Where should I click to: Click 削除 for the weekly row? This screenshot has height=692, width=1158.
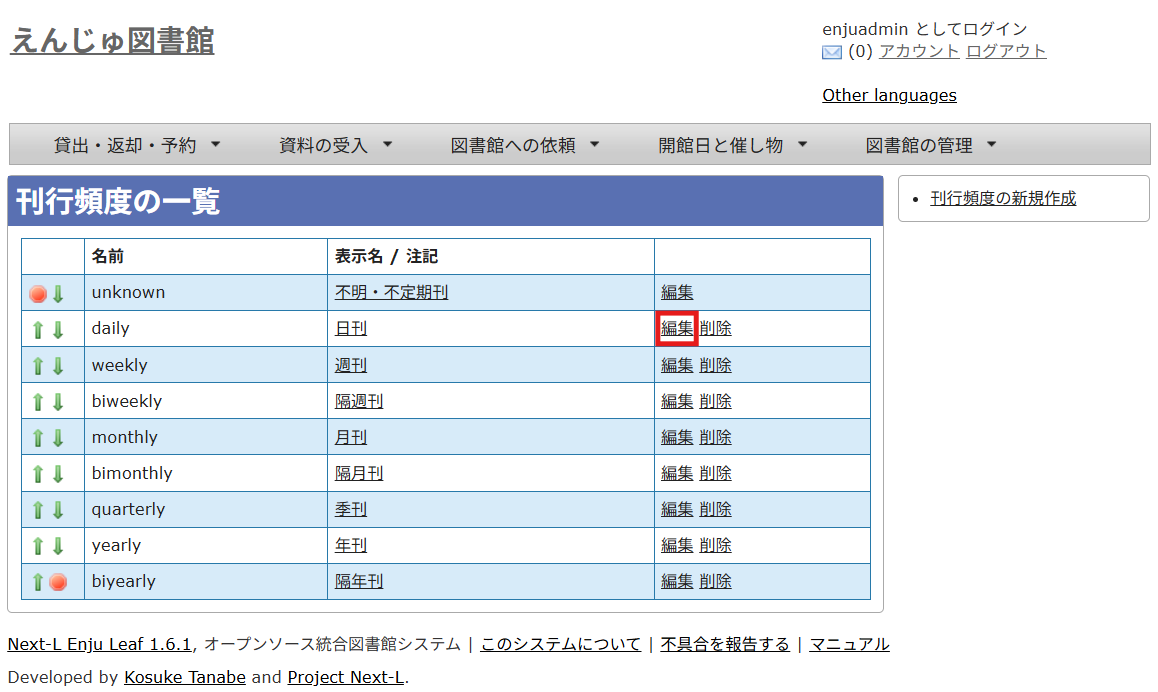pyautogui.click(x=716, y=365)
